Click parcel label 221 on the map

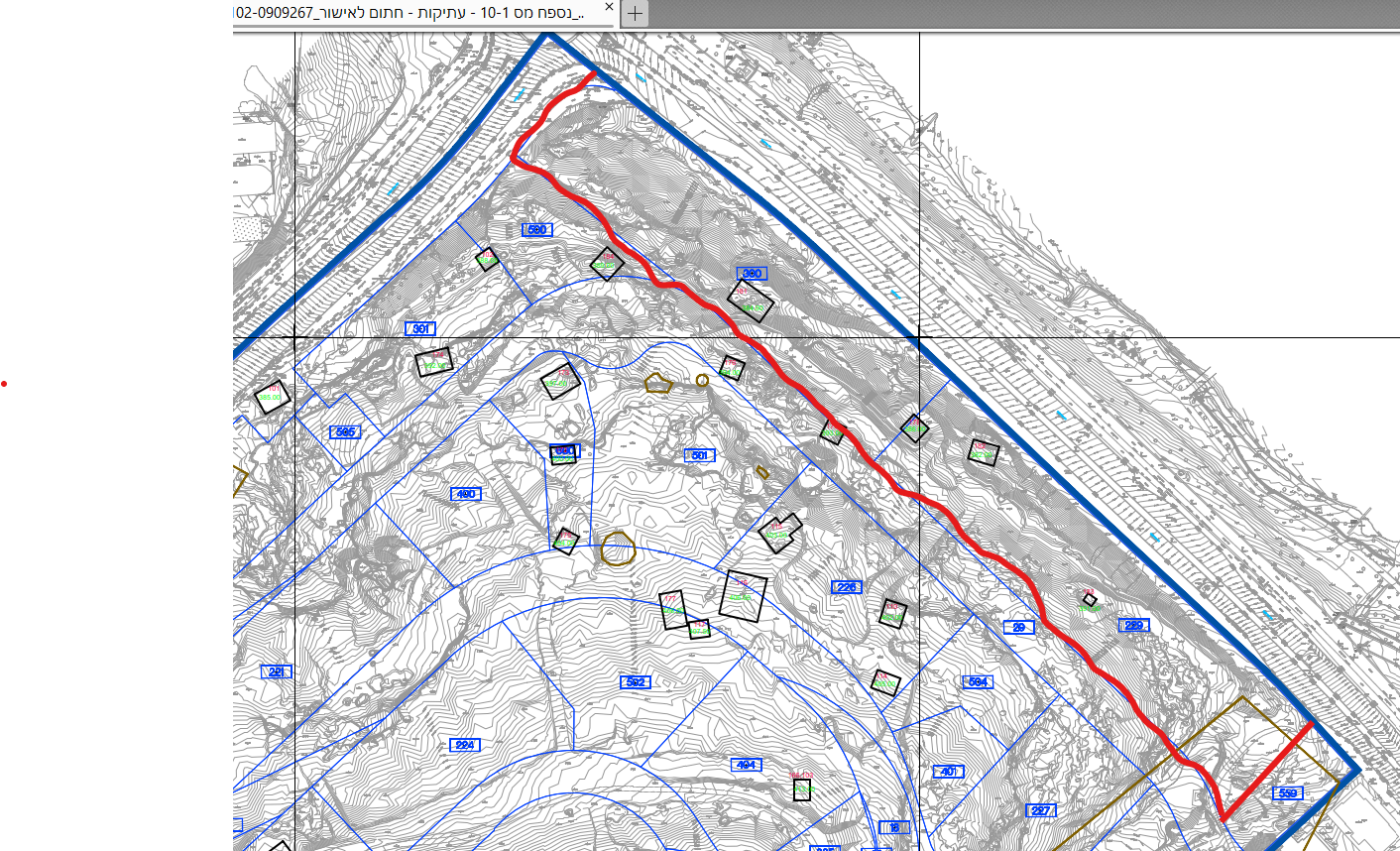pos(277,672)
